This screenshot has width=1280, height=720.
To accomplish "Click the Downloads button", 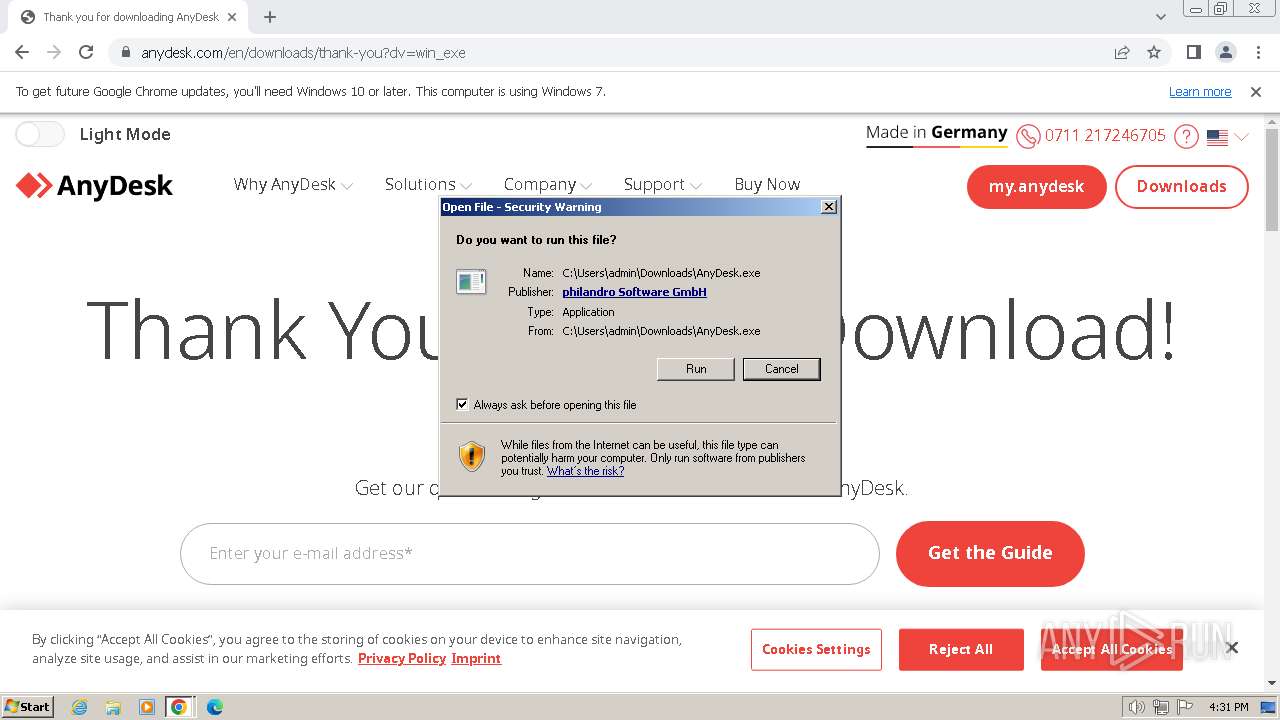I will coord(1181,187).
